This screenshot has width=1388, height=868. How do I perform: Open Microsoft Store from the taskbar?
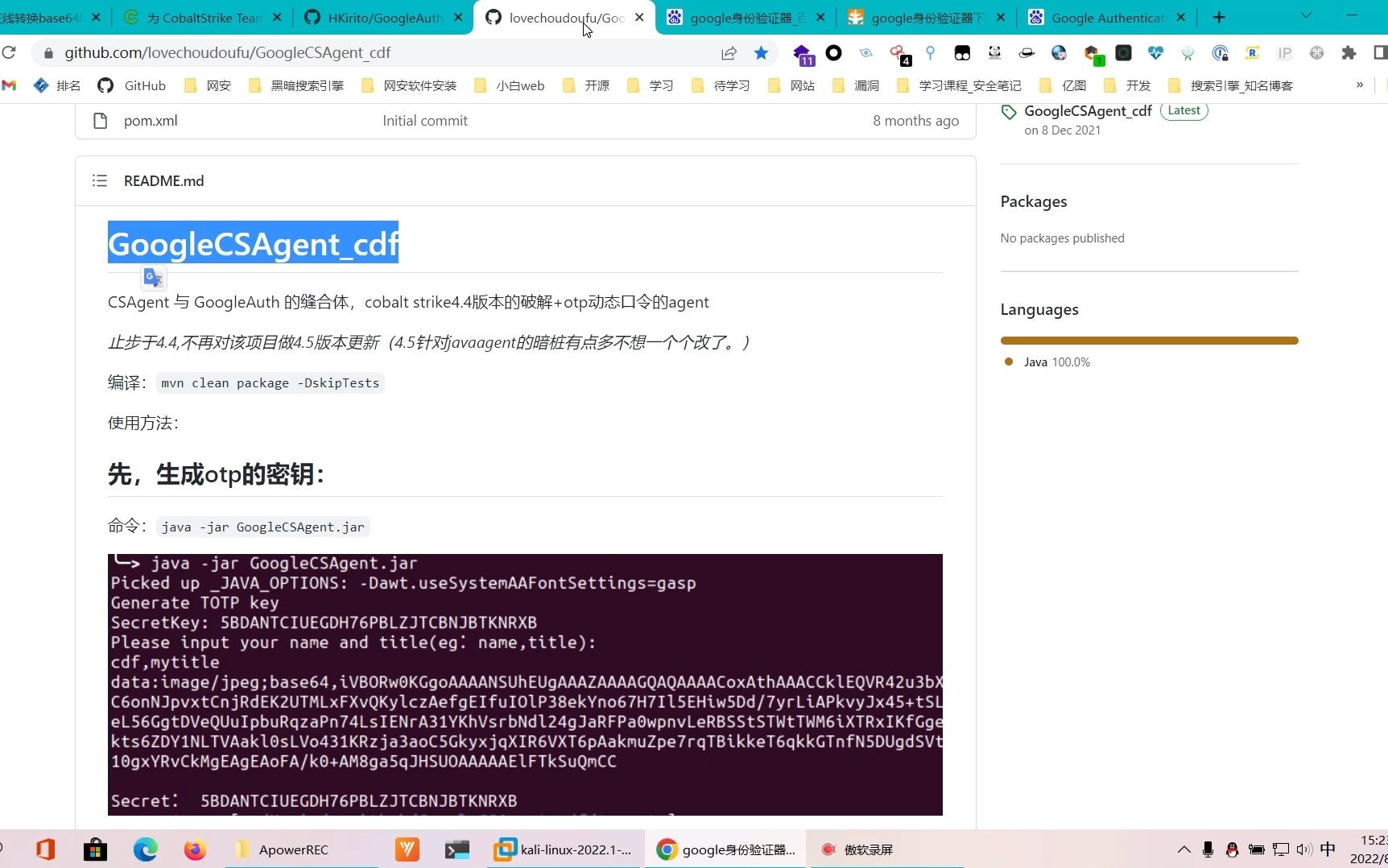tap(95, 849)
